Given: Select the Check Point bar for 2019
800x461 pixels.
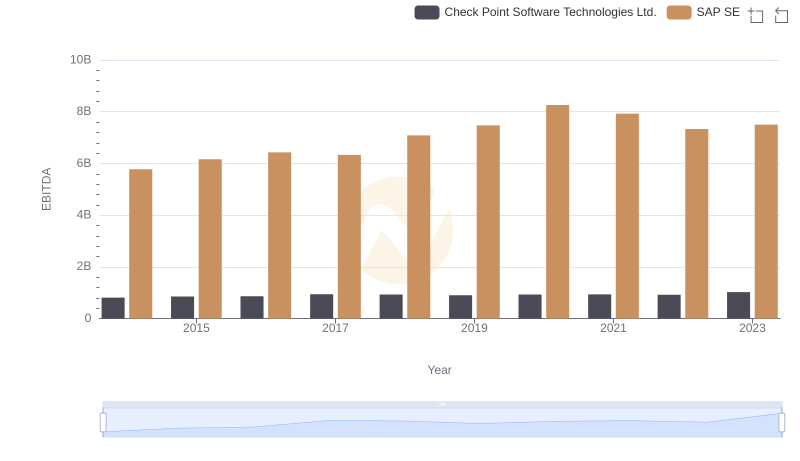Looking at the screenshot, I should pyautogui.click(x=461, y=306).
